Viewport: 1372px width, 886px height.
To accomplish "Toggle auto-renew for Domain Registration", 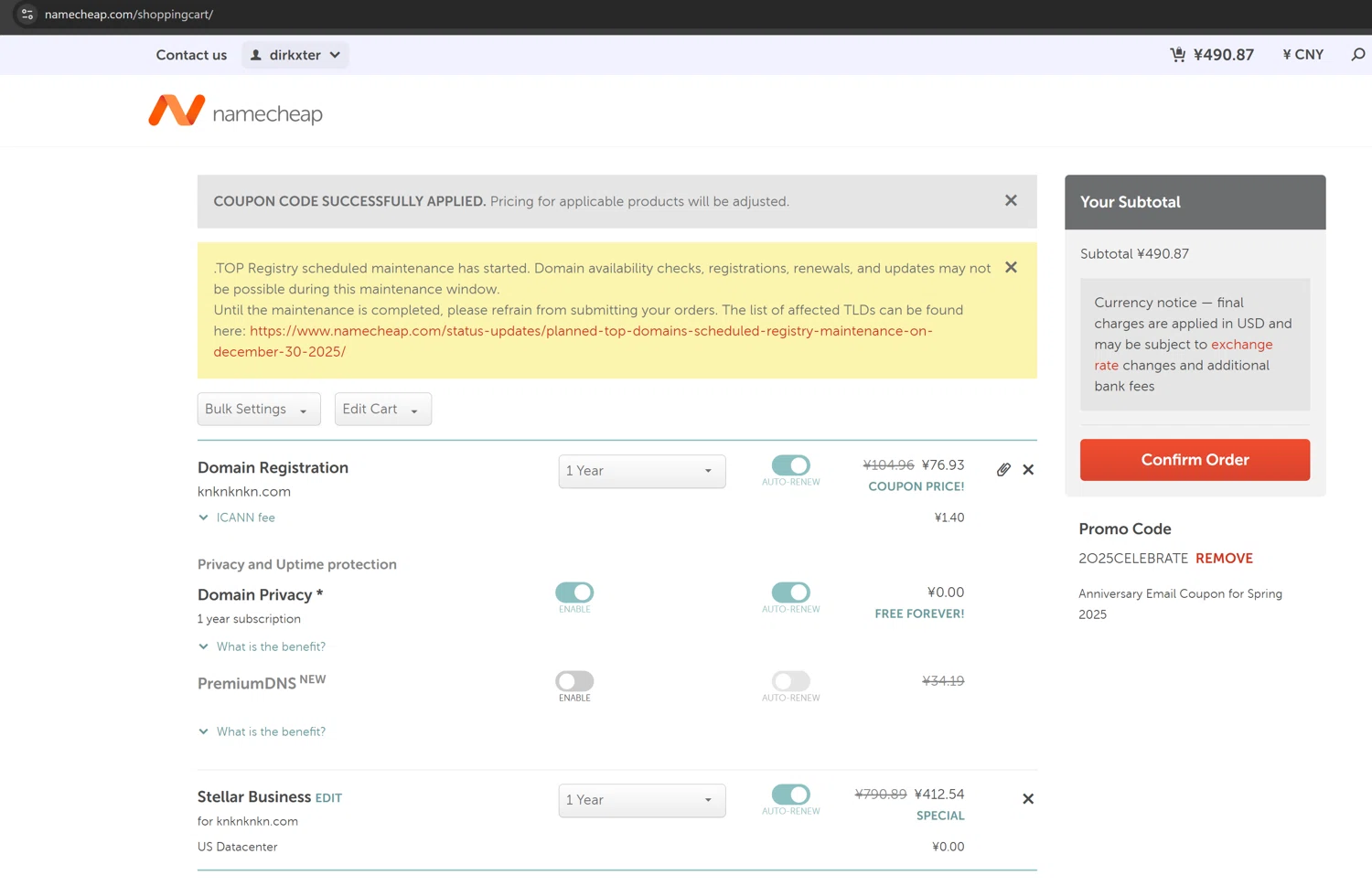I will pyautogui.click(x=791, y=465).
